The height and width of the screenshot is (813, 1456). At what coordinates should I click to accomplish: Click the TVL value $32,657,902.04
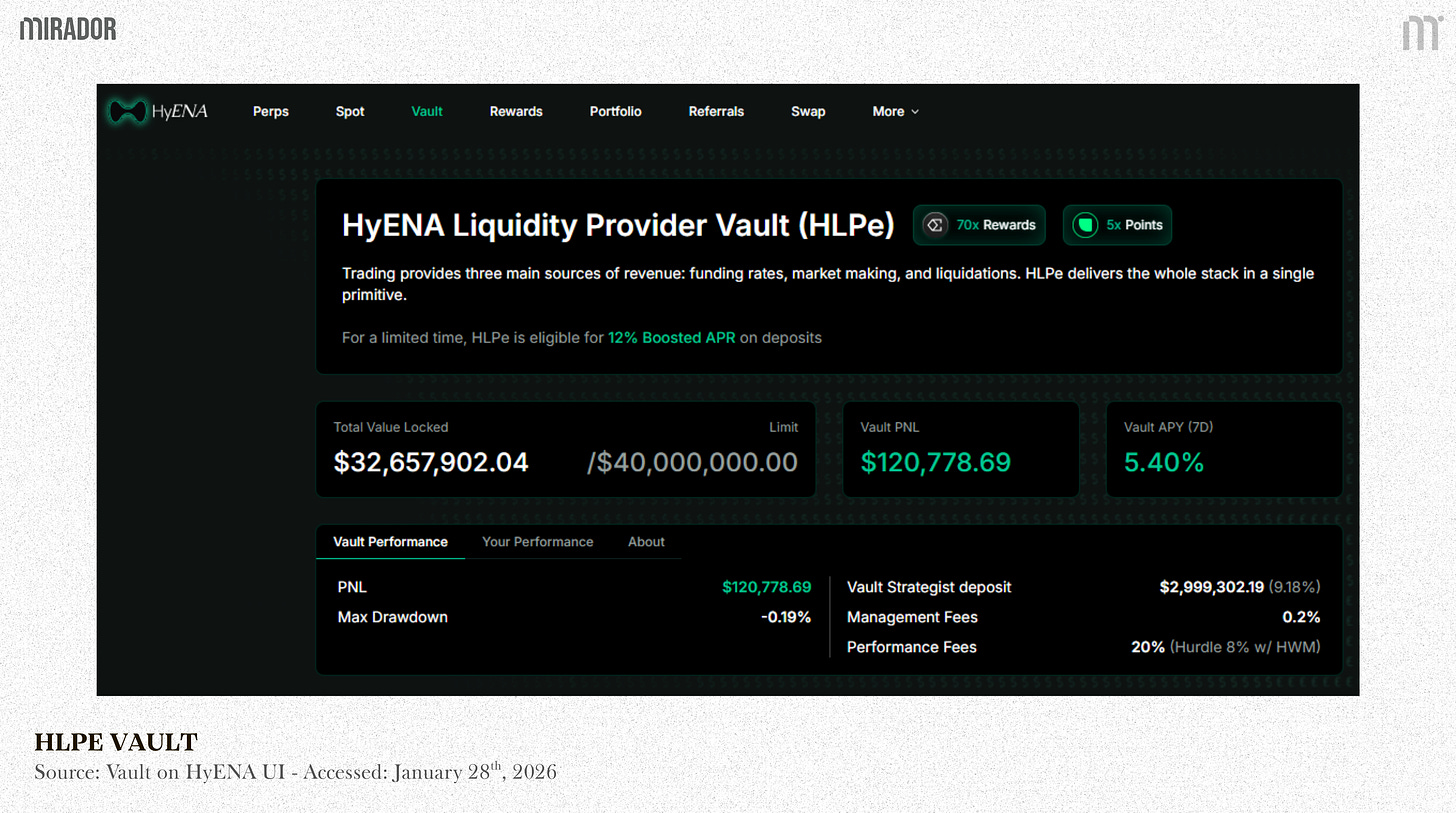coord(431,462)
